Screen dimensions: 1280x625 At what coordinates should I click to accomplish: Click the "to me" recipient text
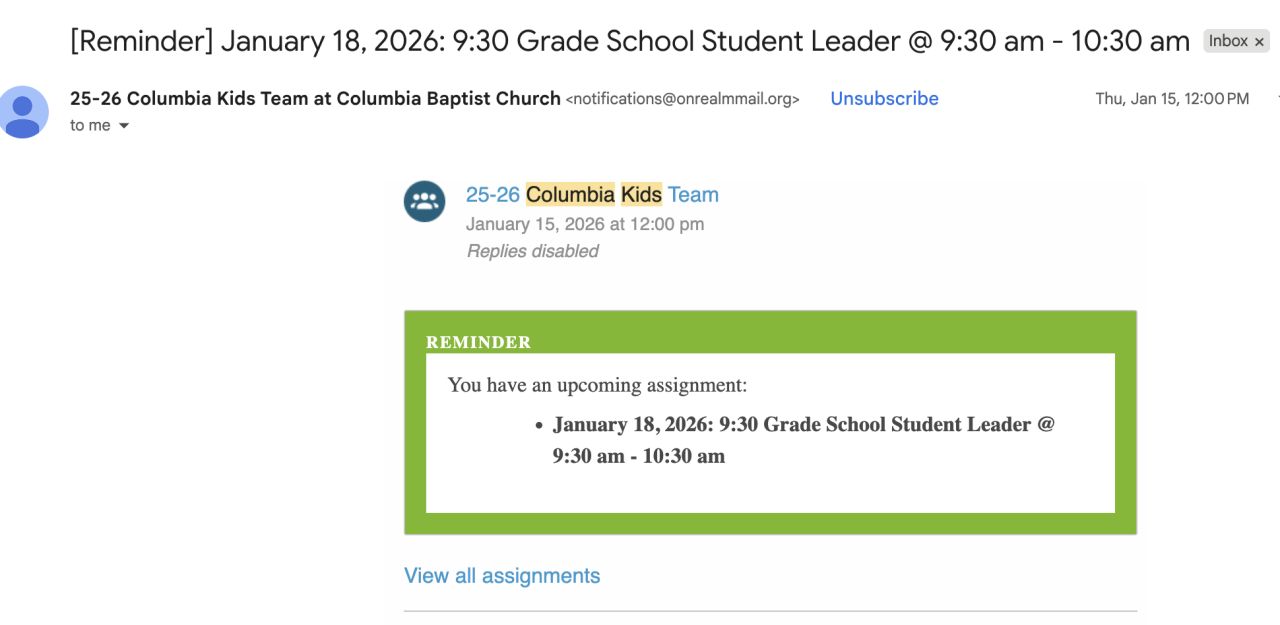point(90,126)
